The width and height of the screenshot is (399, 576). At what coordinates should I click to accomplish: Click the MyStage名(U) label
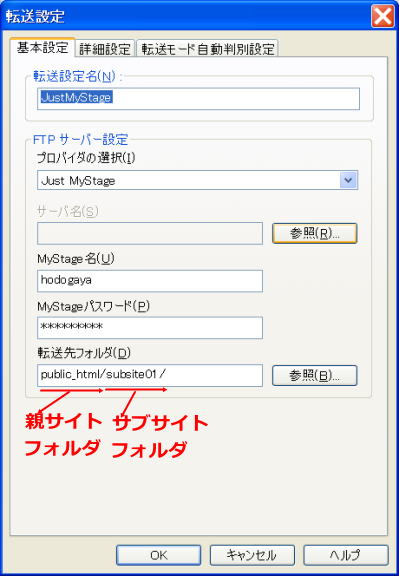[76, 259]
